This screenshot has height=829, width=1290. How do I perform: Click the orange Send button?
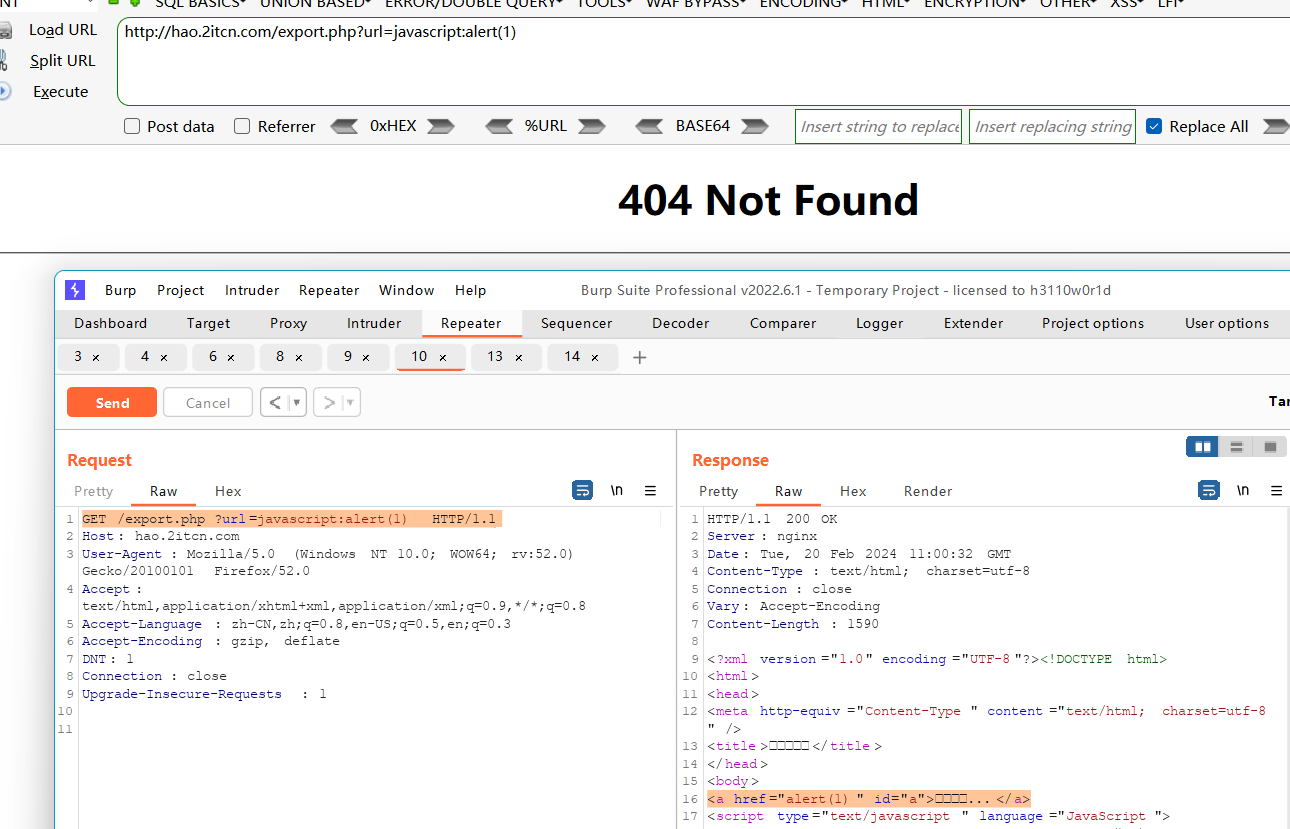click(x=112, y=403)
